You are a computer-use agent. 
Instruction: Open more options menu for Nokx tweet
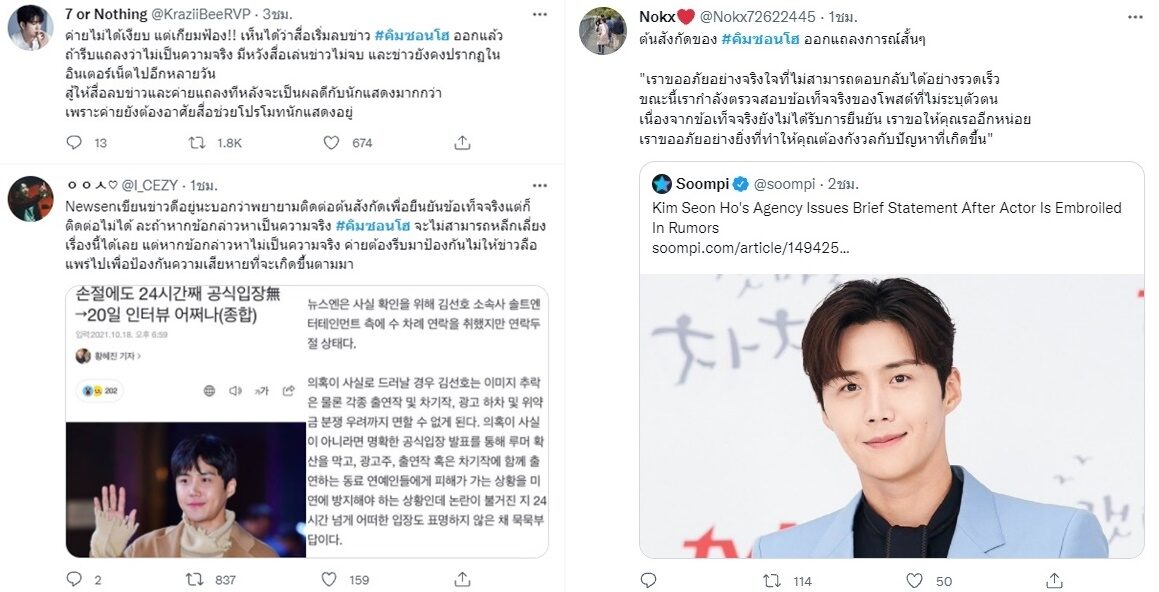1135,16
